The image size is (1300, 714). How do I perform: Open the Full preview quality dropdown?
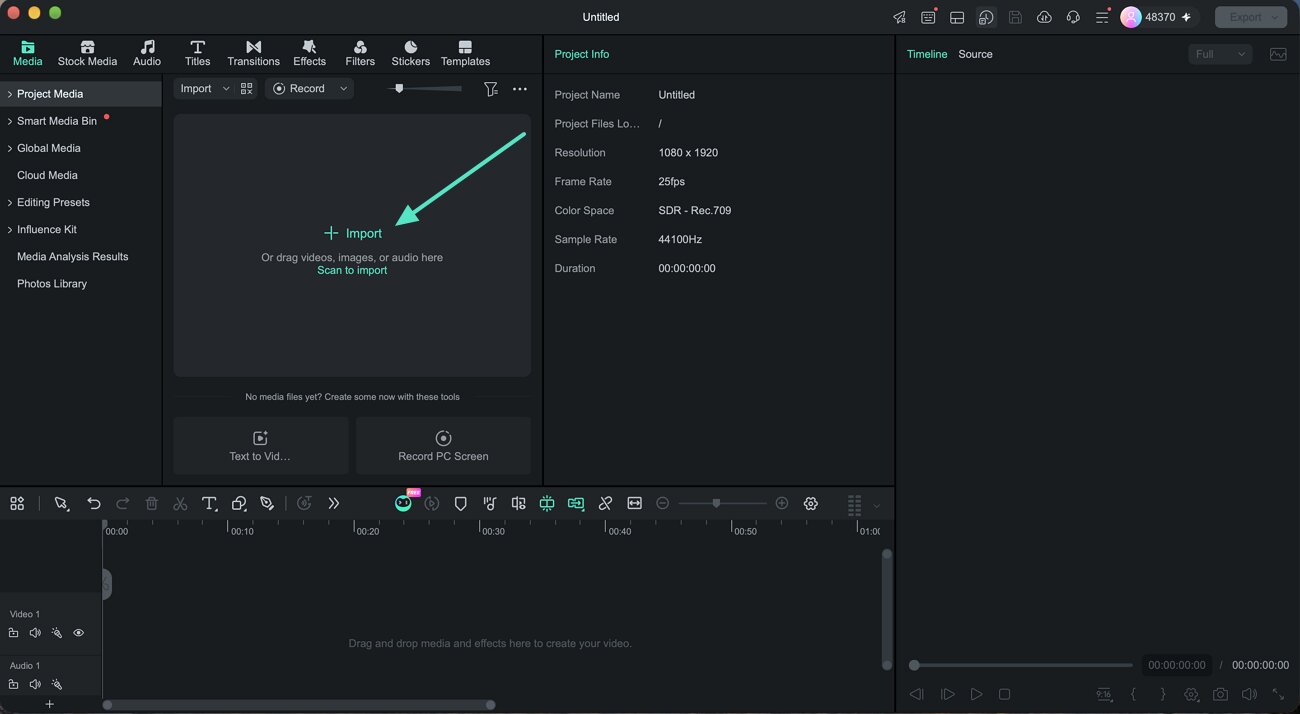pos(1220,54)
